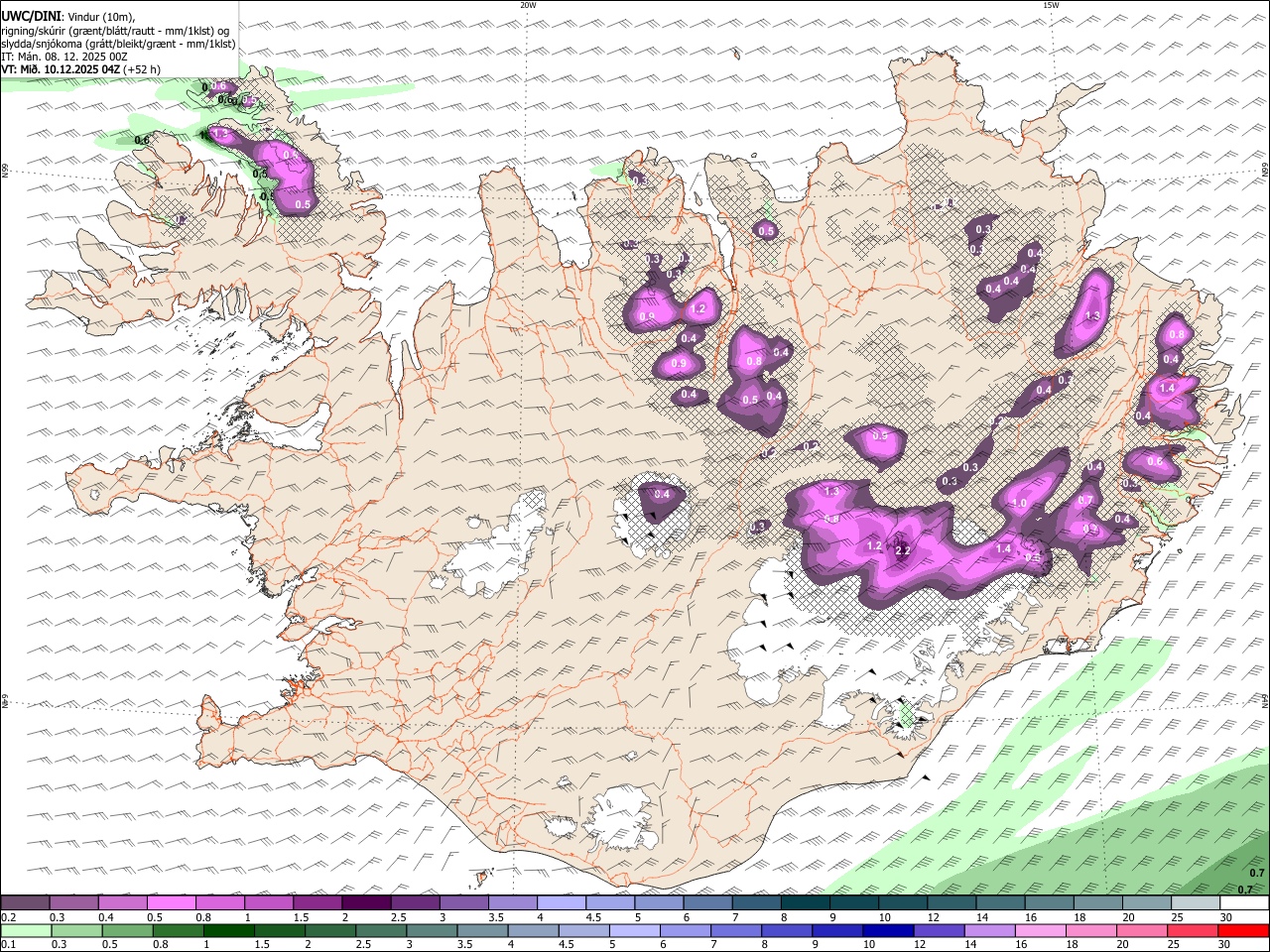Image resolution: width=1270 pixels, height=952 pixels.
Task: Click the UWC/DINI title text
Action: 30,16
